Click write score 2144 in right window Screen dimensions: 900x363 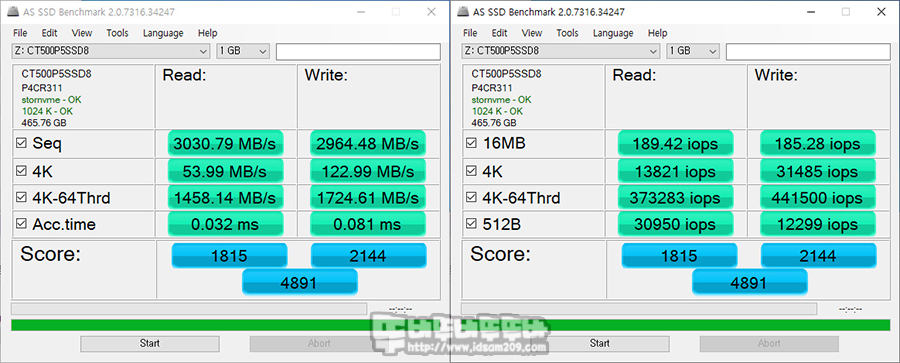[818, 256]
